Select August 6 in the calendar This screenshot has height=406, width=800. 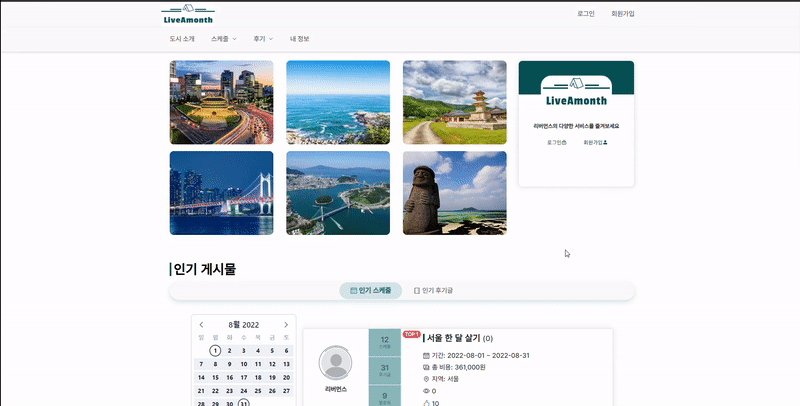coord(287,350)
